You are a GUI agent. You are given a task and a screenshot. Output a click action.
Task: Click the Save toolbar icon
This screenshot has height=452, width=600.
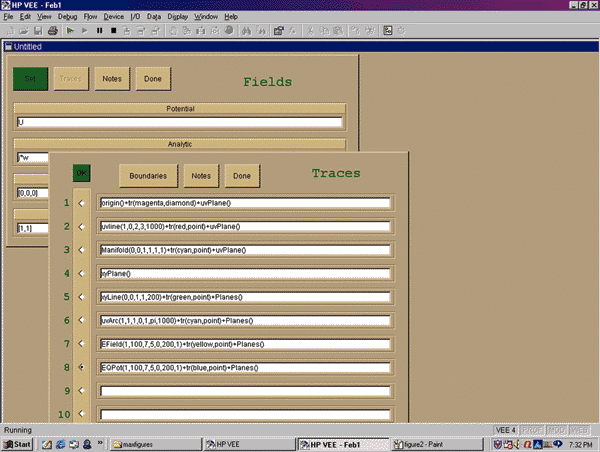pyautogui.click(x=37, y=31)
